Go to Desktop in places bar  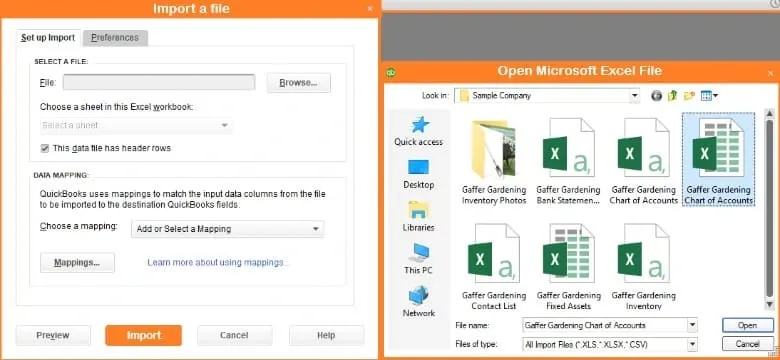pos(418,174)
